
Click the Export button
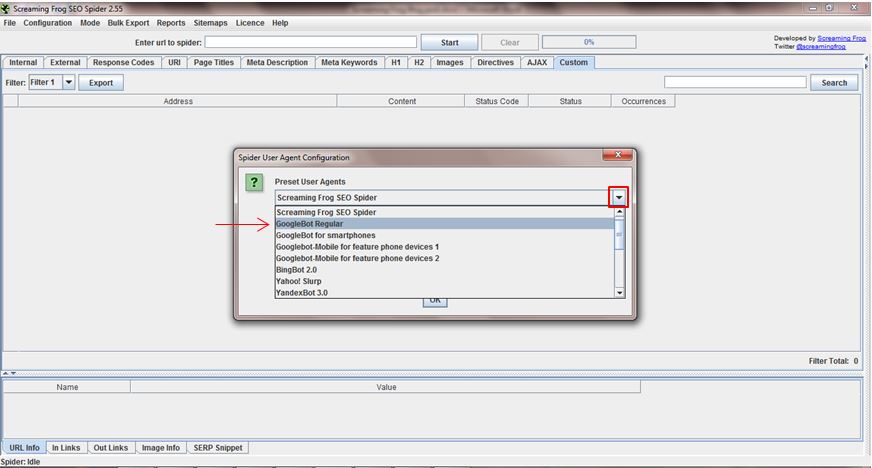(x=101, y=82)
